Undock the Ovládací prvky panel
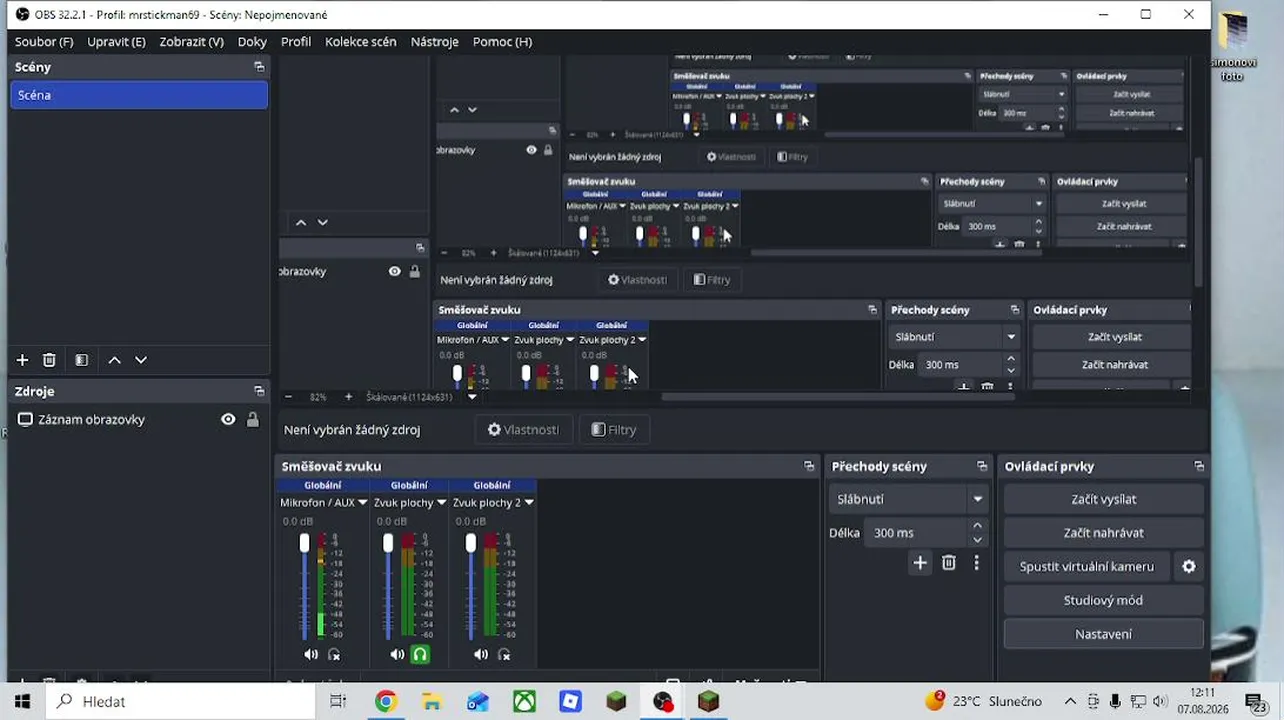Viewport: 1284px width, 720px height. point(1199,466)
